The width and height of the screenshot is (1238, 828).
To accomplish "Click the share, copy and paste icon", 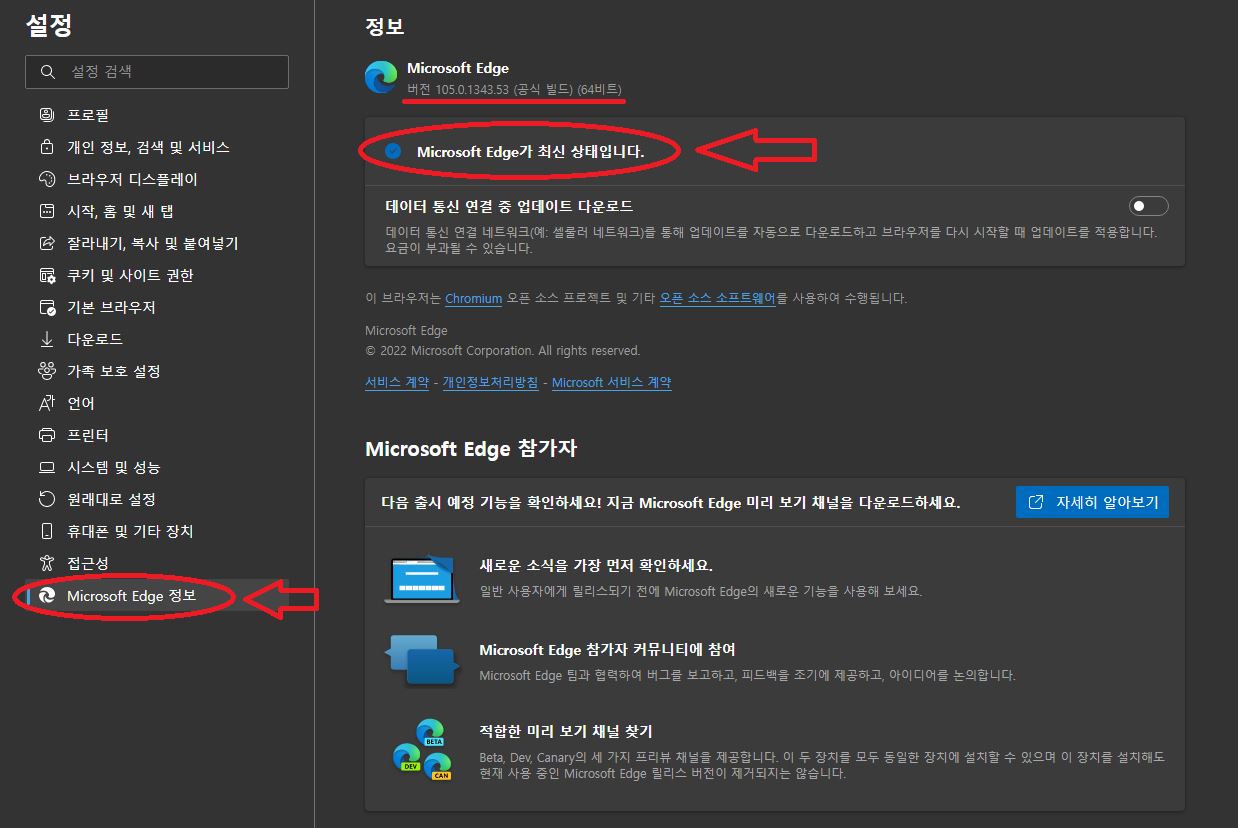I will [46, 243].
